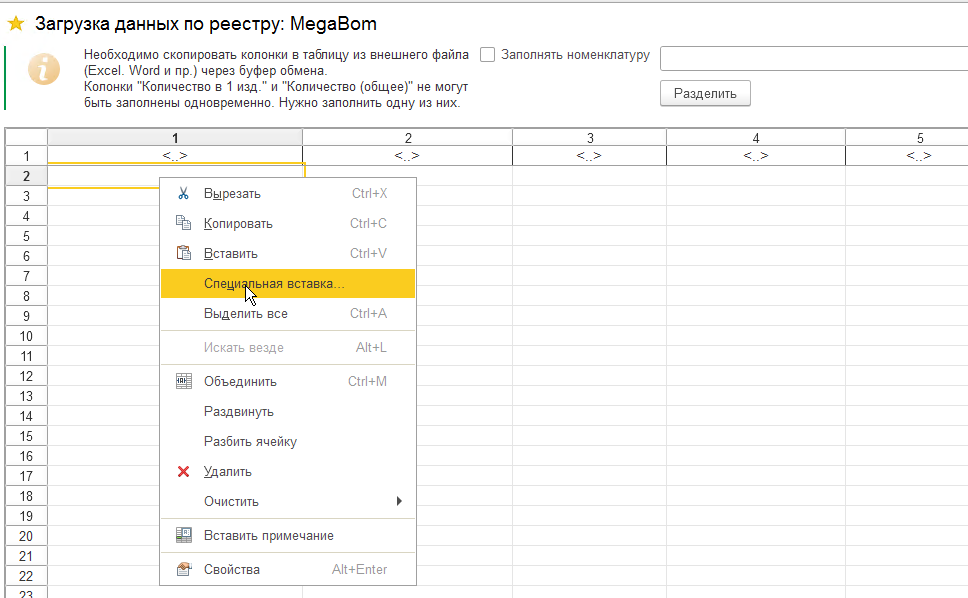
Task: Select Разбить ячейку menu item
Action: pyautogui.click(x=250, y=442)
